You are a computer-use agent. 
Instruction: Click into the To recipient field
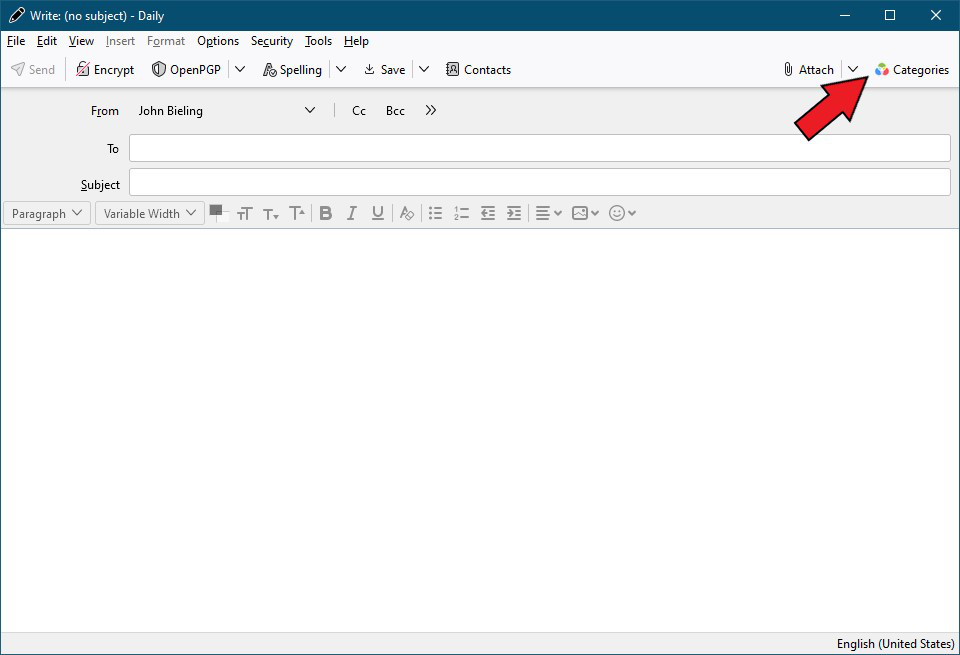pyautogui.click(x=539, y=148)
